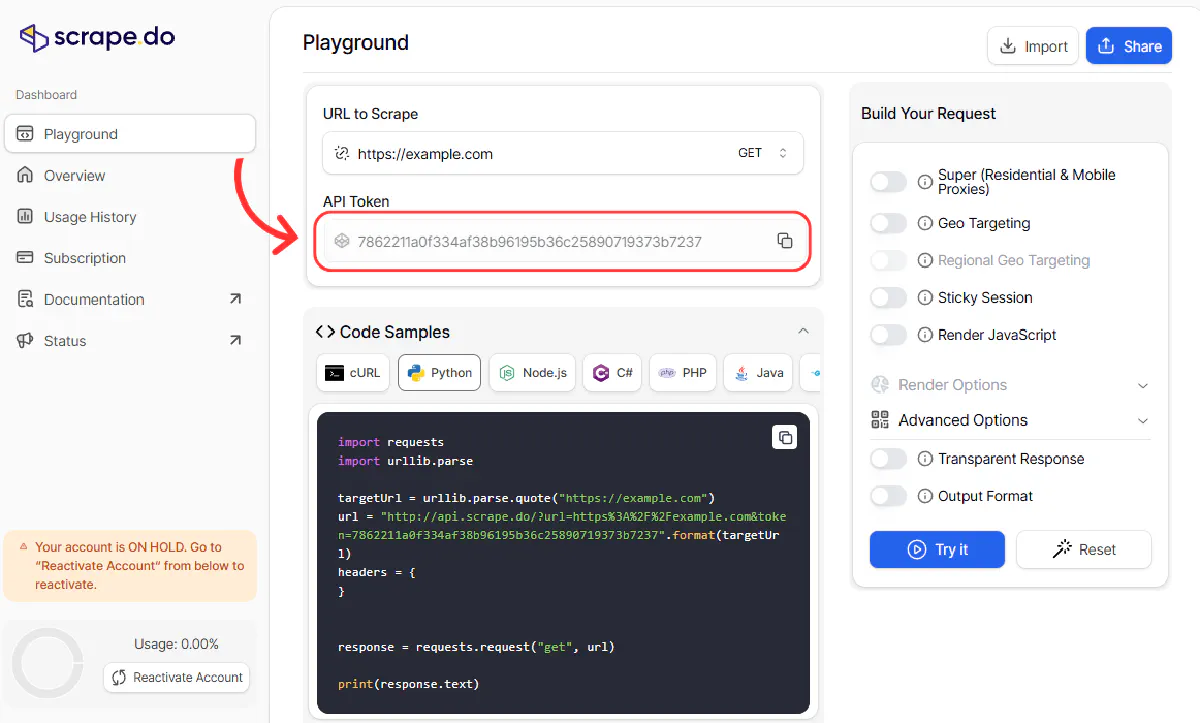Turn on Geo Targeting

[x=888, y=223]
